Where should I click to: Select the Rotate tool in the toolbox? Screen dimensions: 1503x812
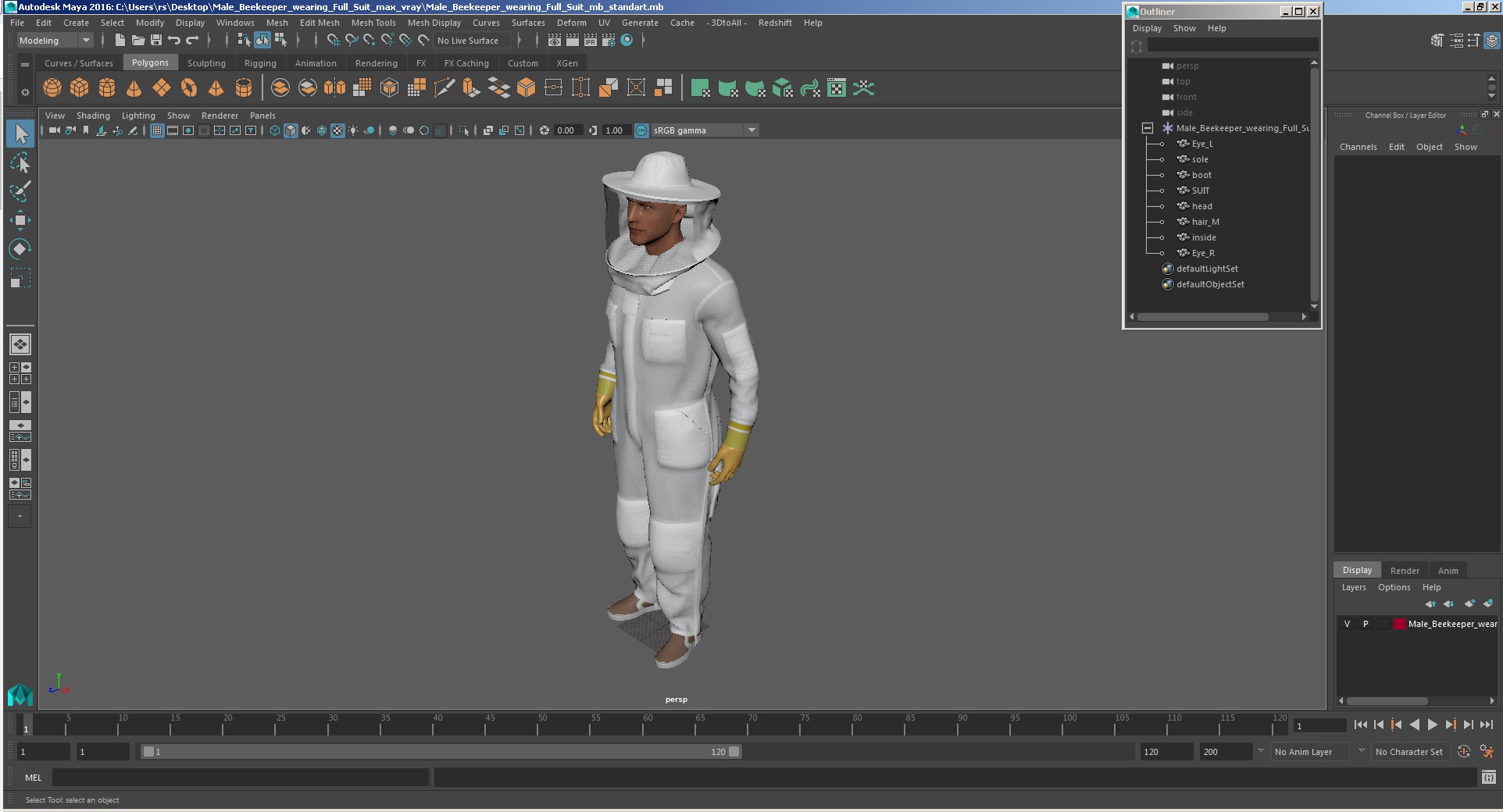point(20,249)
